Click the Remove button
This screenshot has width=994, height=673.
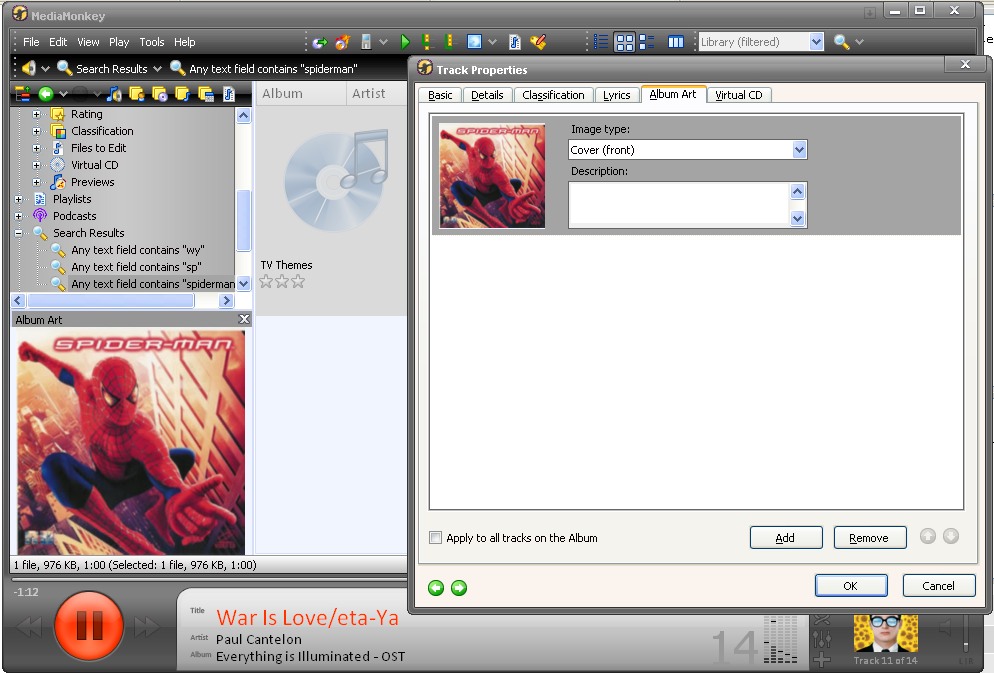click(869, 538)
